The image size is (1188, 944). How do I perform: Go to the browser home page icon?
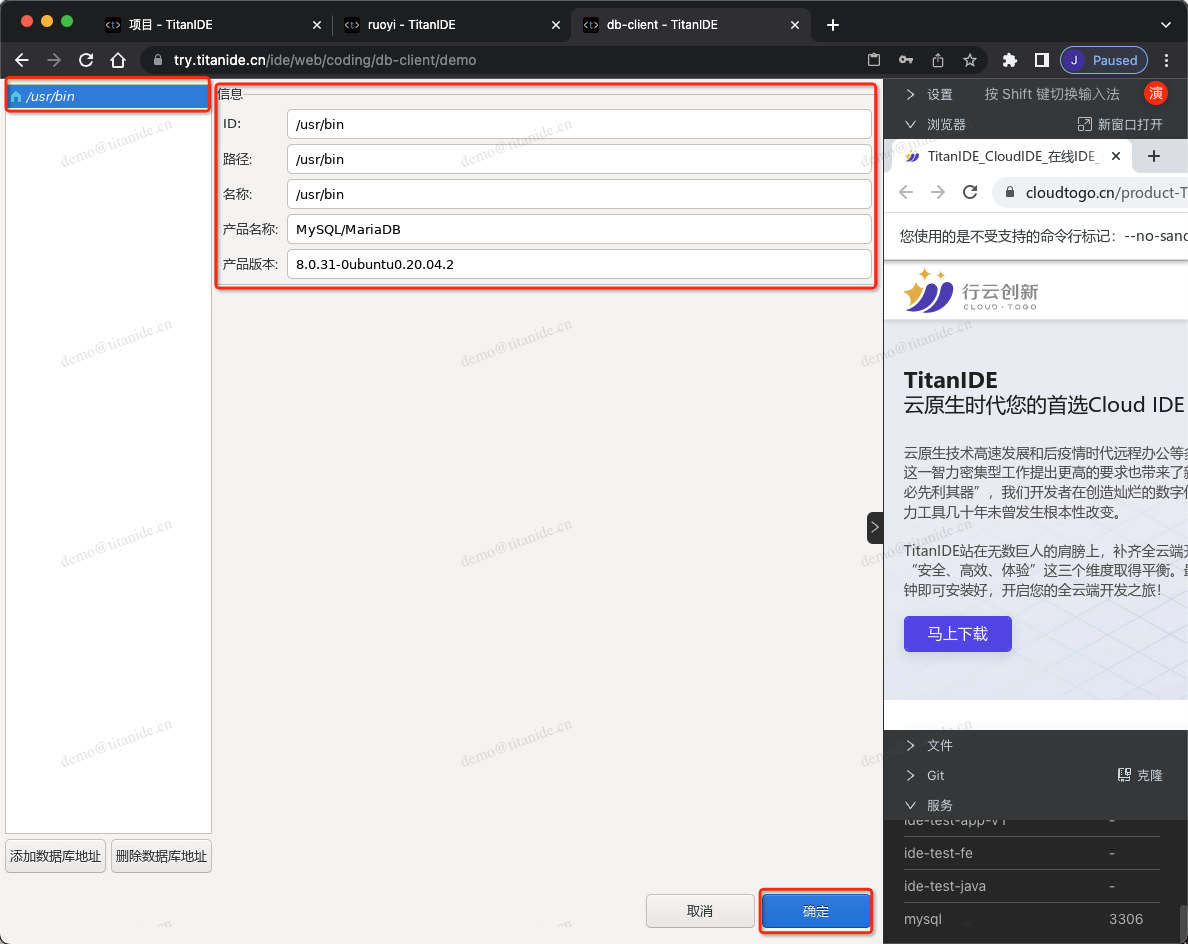(118, 60)
